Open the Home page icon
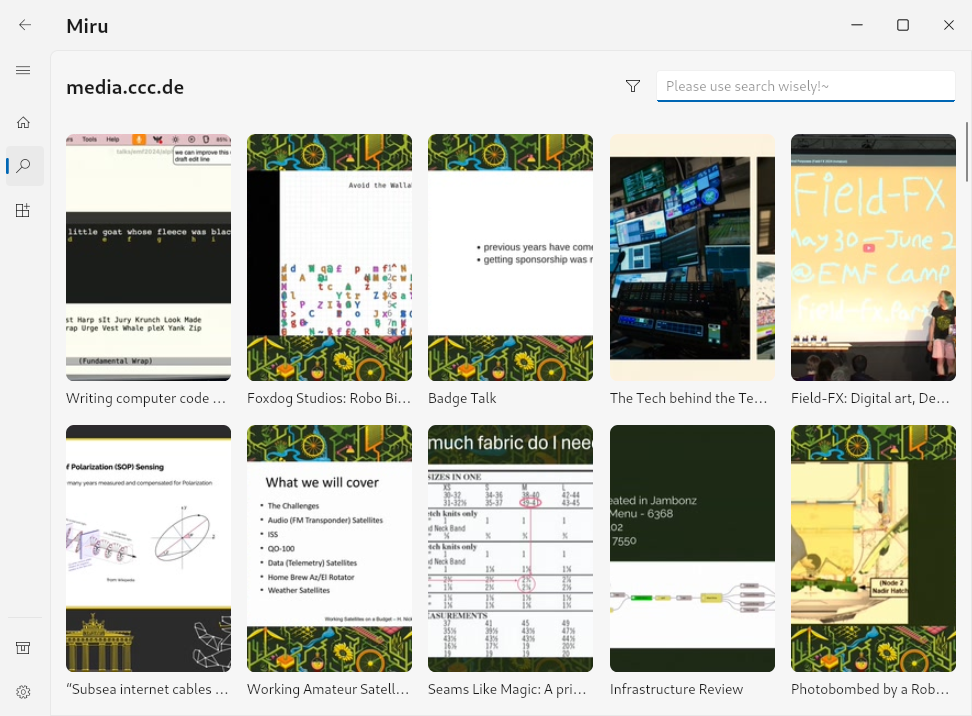This screenshot has height=716, width=972. click(x=23, y=122)
